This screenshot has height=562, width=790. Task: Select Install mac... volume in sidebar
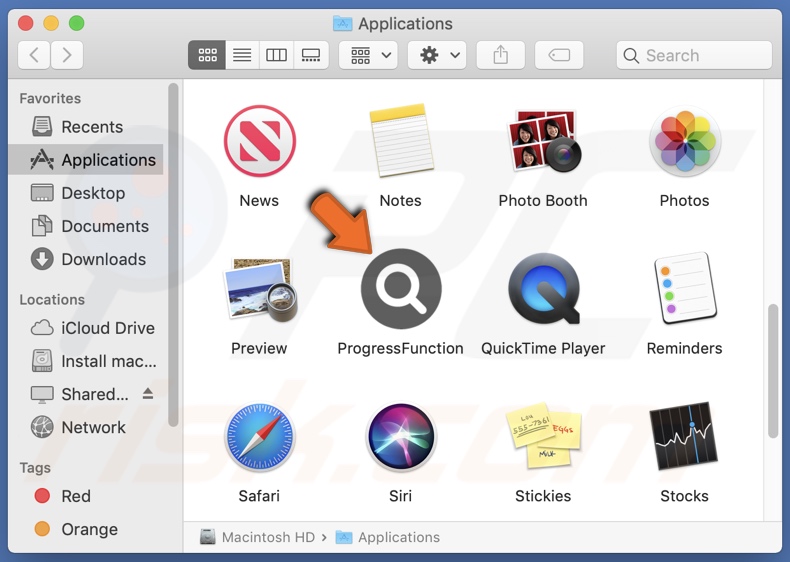(86, 361)
